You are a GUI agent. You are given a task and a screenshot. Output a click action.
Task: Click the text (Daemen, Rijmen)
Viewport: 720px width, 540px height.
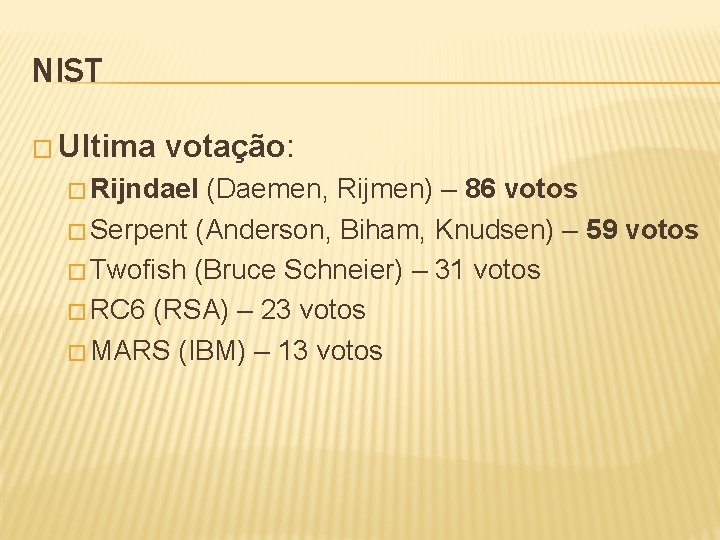(319, 189)
